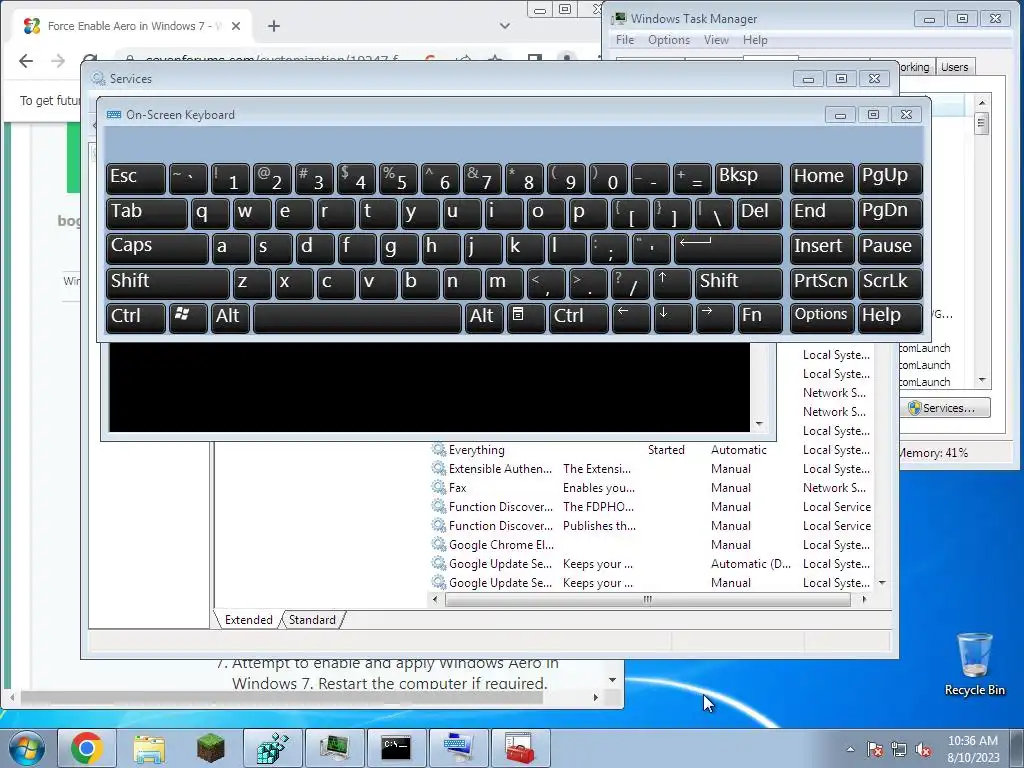Screen dimensions: 1024x768
Task: Click the Everything service gear icon
Action: pyautogui.click(x=438, y=449)
